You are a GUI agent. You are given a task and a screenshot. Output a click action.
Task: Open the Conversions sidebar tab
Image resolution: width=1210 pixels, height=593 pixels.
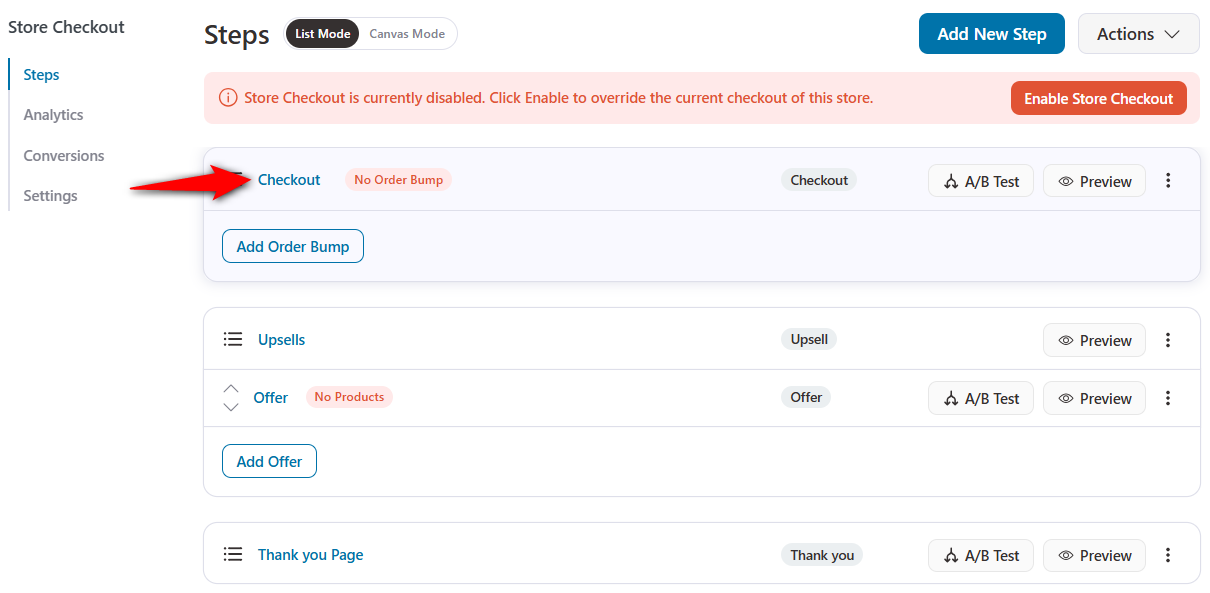(64, 156)
